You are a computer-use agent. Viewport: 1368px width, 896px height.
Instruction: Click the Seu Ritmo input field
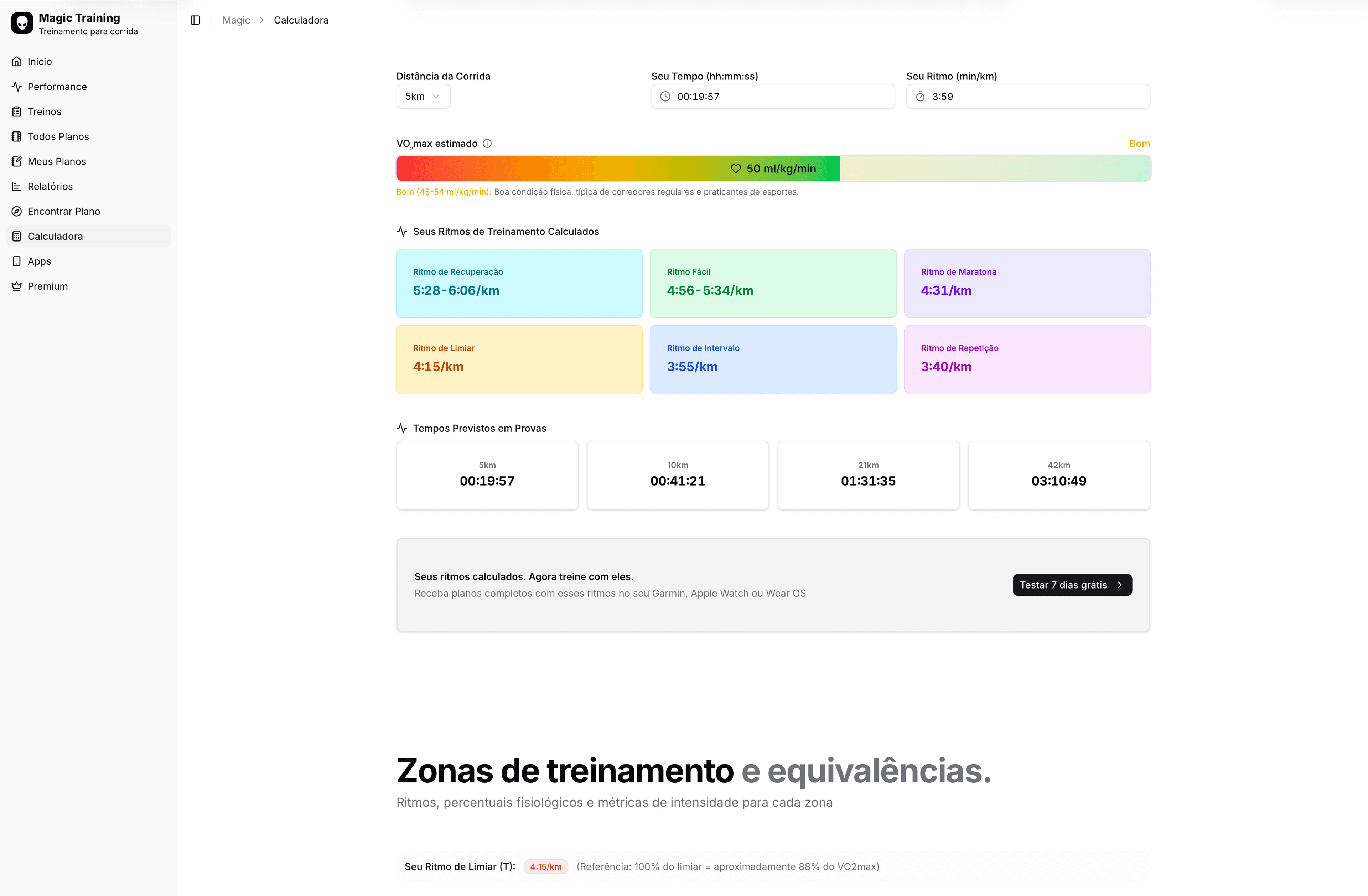[1028, 97]
